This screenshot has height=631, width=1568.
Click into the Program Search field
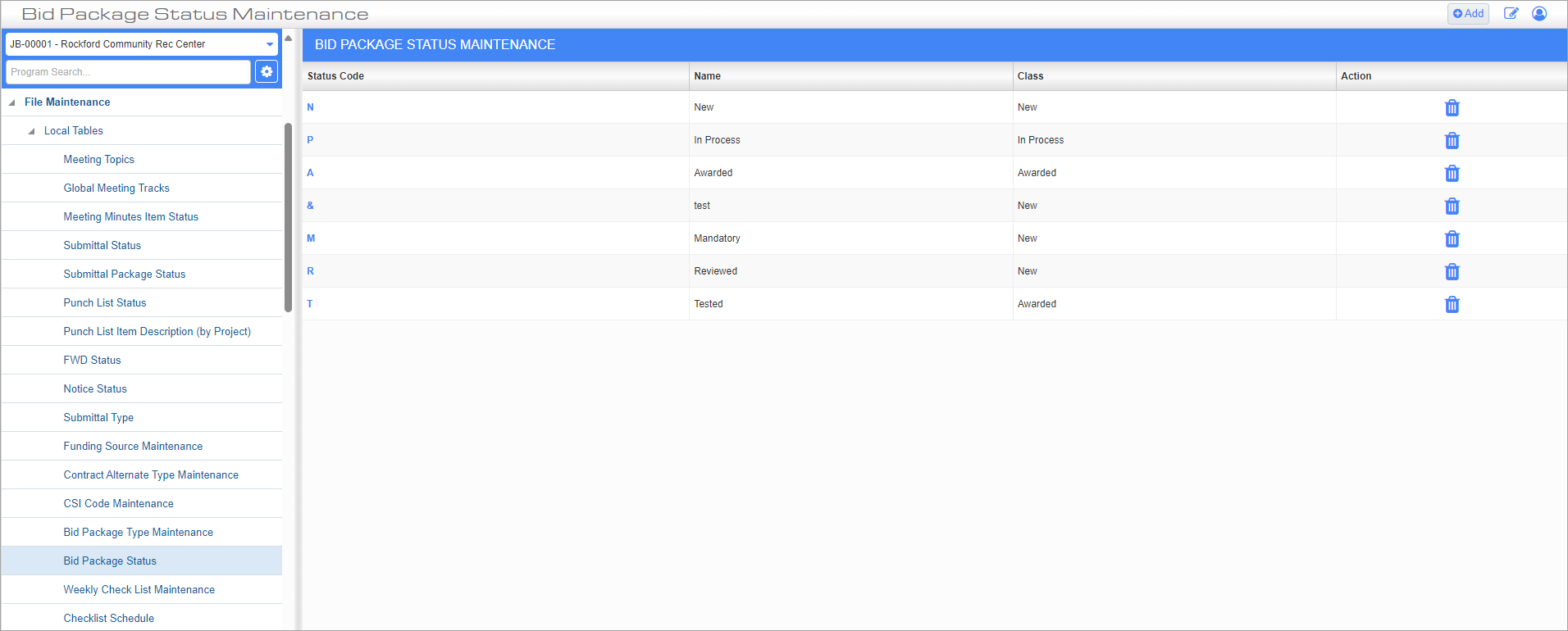(x=128, y=72)
